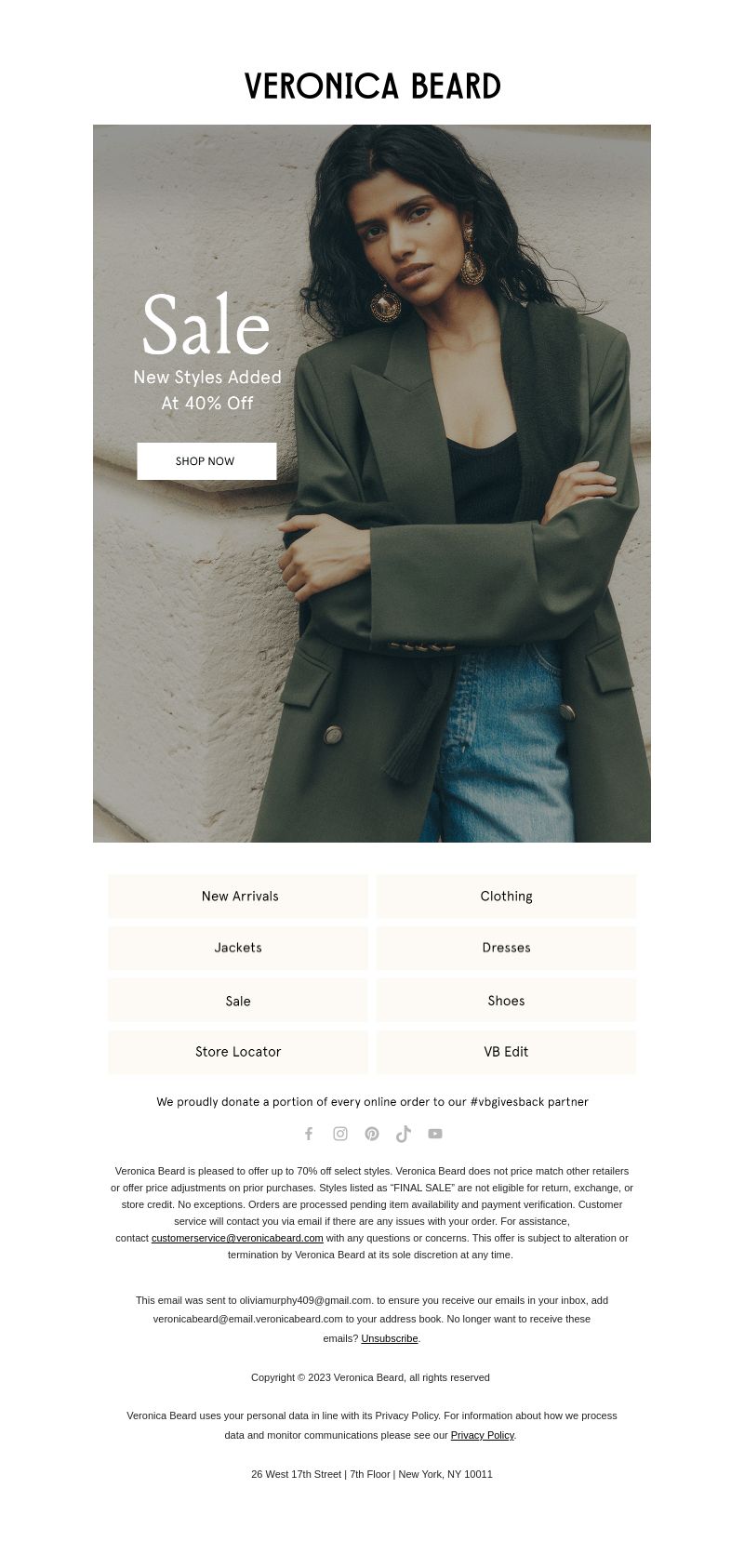744x1568 pixels.
Task: Open the YouTube social icon
Action: coord(435,1134)
